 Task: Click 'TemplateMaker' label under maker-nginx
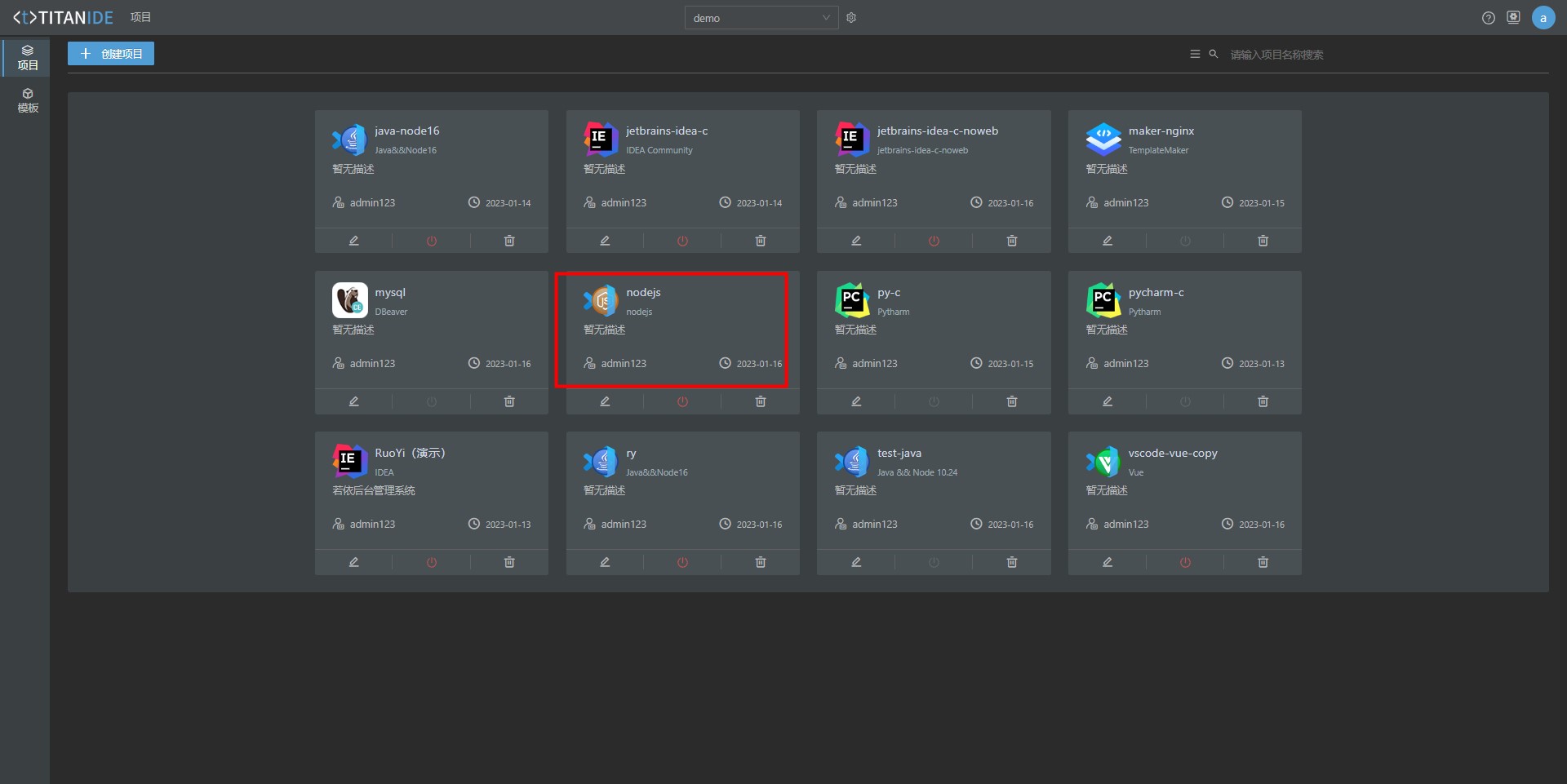[1158, 150]
